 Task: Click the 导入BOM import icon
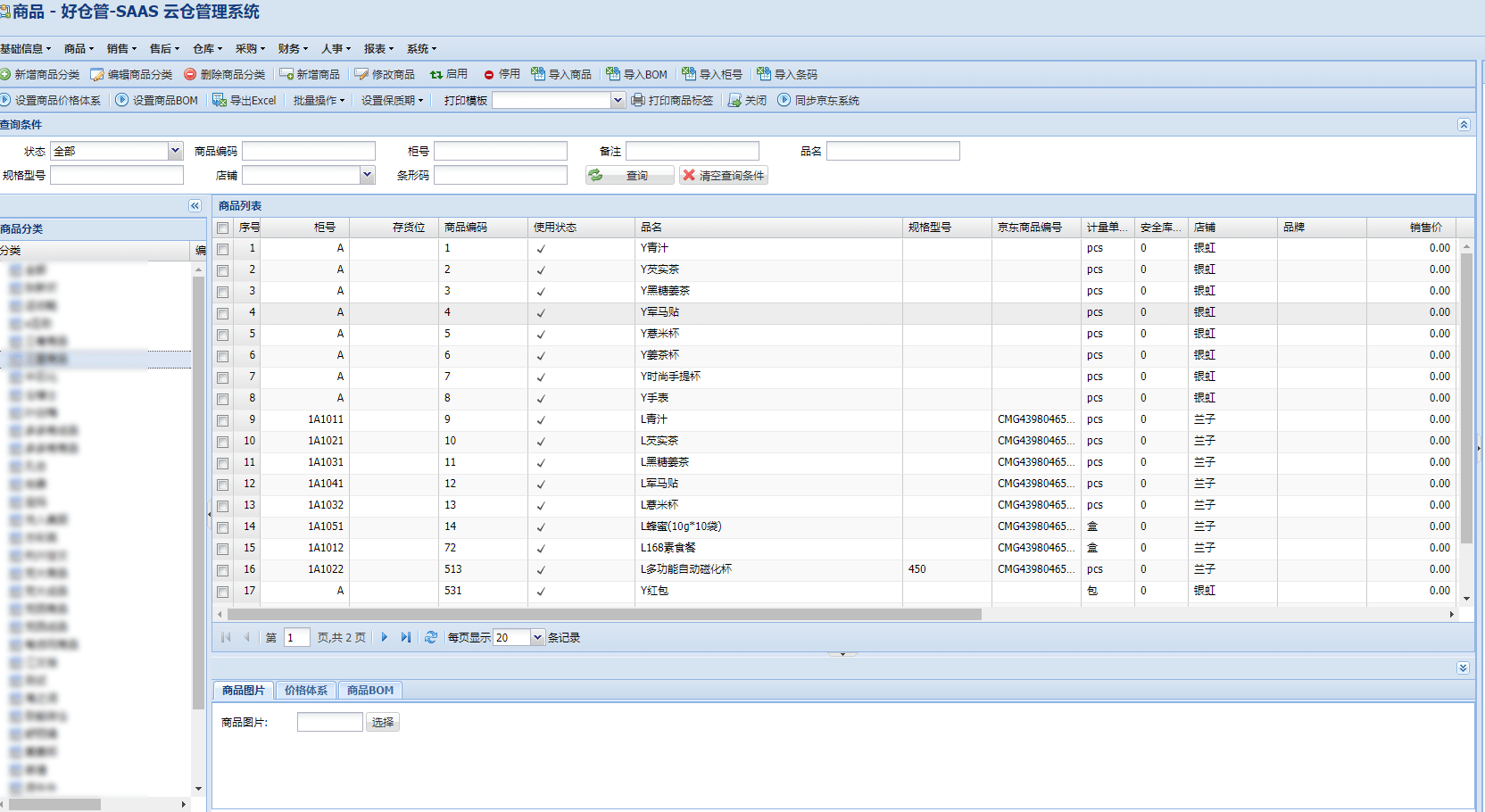613,75
